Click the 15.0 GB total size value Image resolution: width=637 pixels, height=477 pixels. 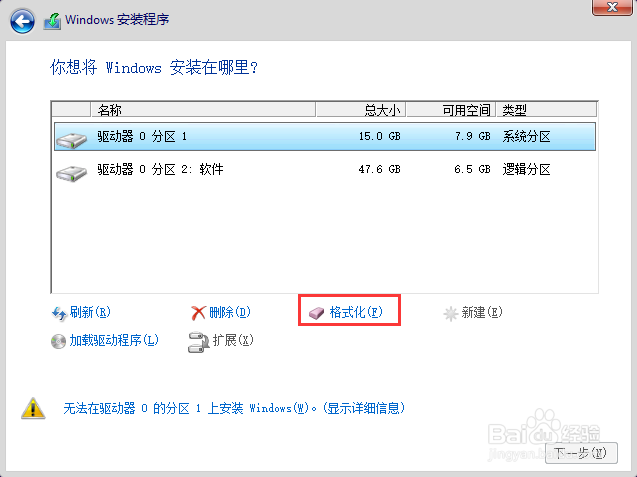pyautogui.click(x=379, y=136)
